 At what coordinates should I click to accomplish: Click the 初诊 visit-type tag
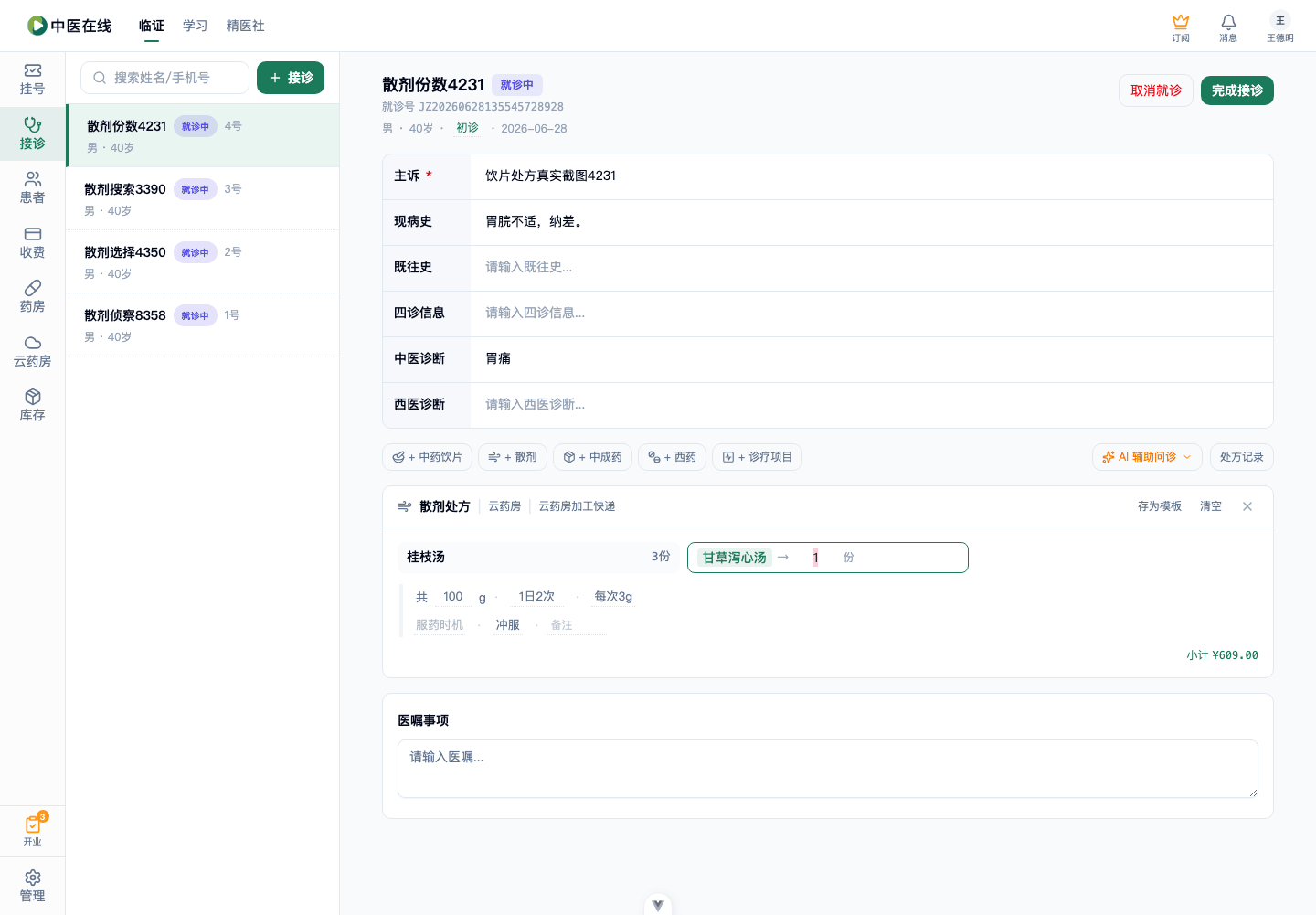467,128
